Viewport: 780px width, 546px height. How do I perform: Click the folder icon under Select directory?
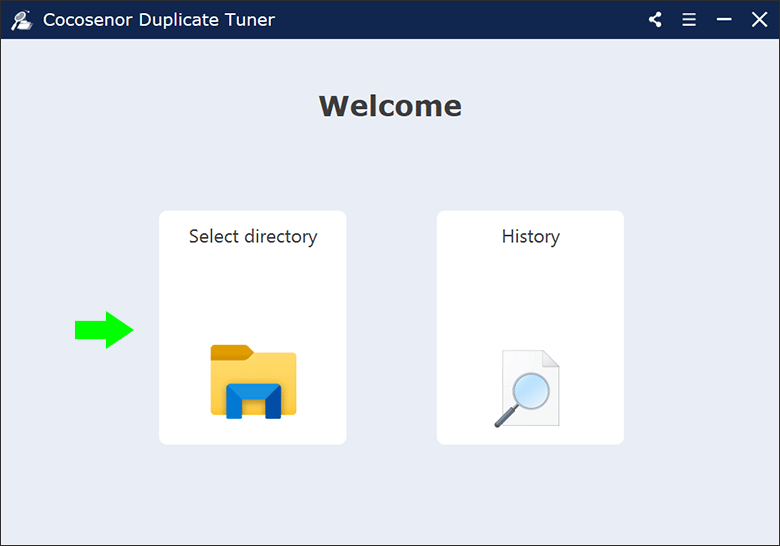[253, 381]
